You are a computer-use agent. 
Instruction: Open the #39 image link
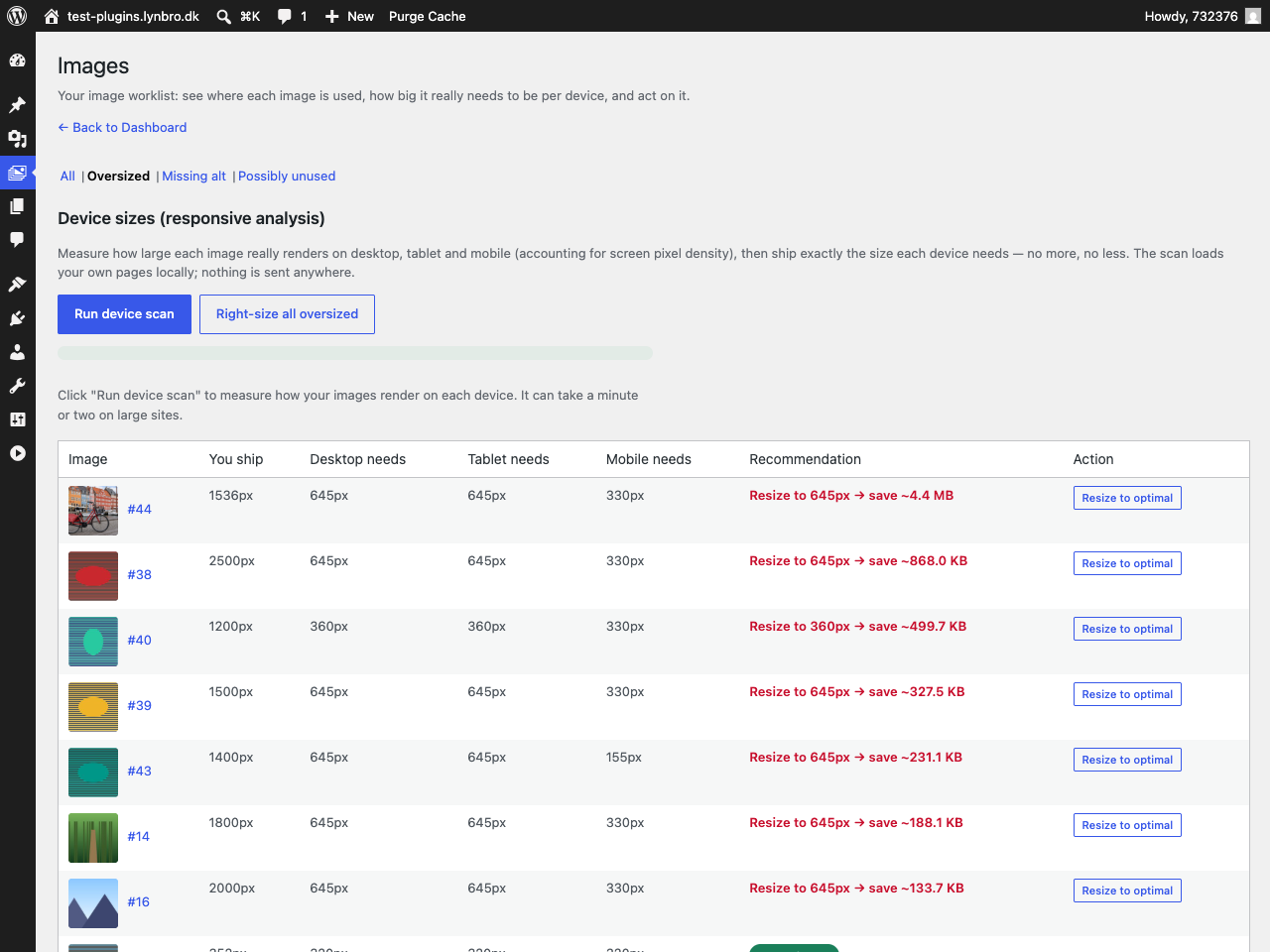coord(139,706)
